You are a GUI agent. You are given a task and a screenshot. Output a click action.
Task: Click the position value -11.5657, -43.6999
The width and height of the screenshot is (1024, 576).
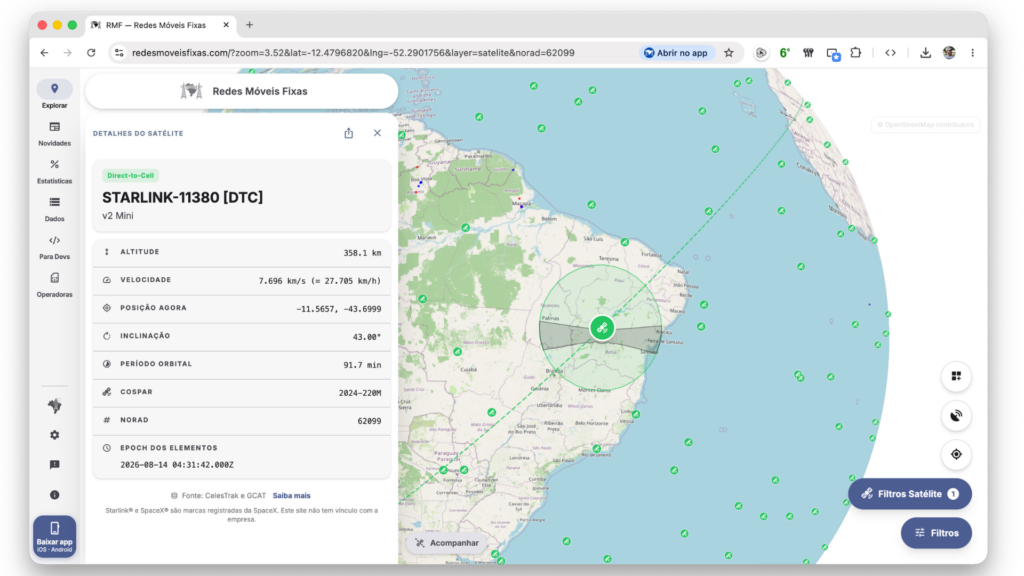pyautogui.click(x=338, y=309)
